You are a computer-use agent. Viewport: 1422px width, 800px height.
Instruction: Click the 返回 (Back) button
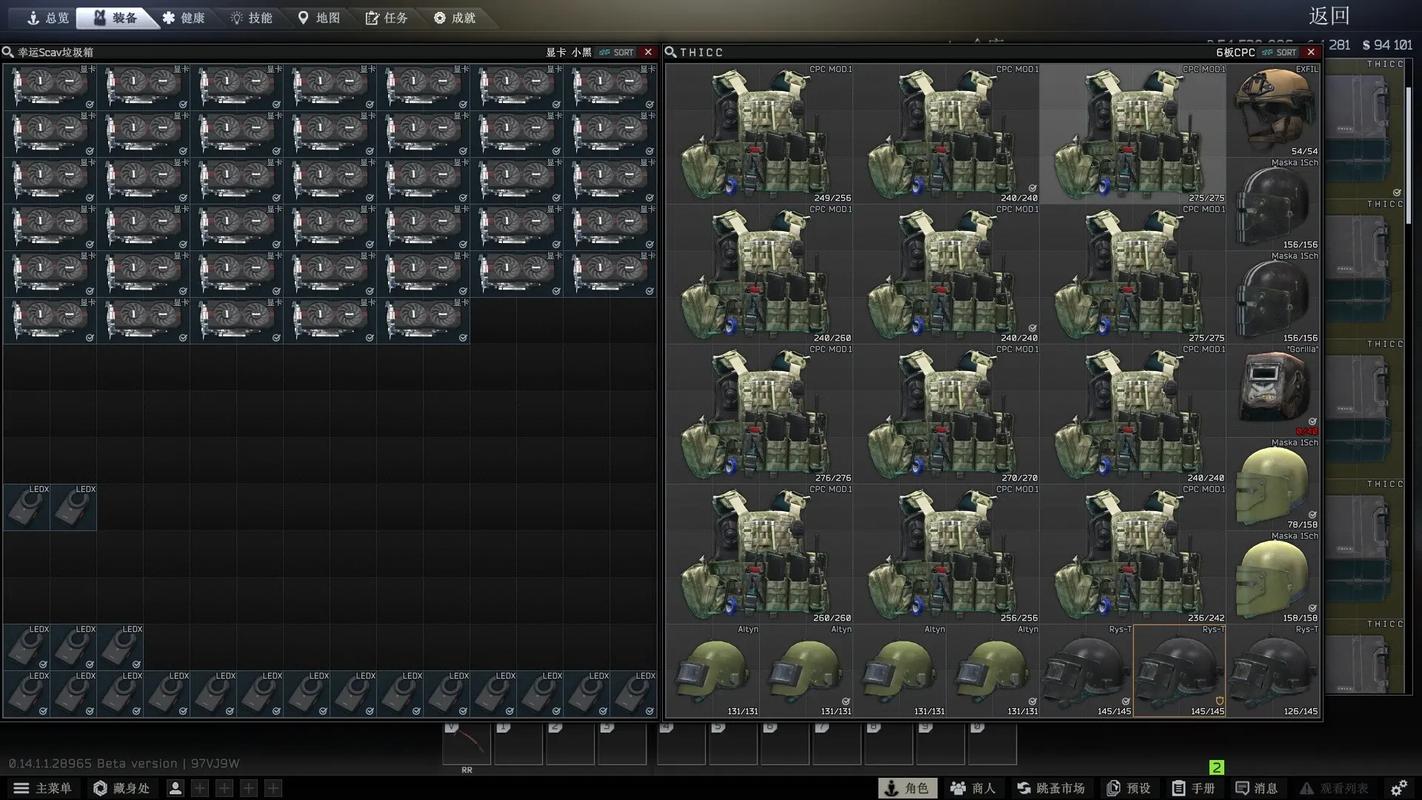point(1329,16)
